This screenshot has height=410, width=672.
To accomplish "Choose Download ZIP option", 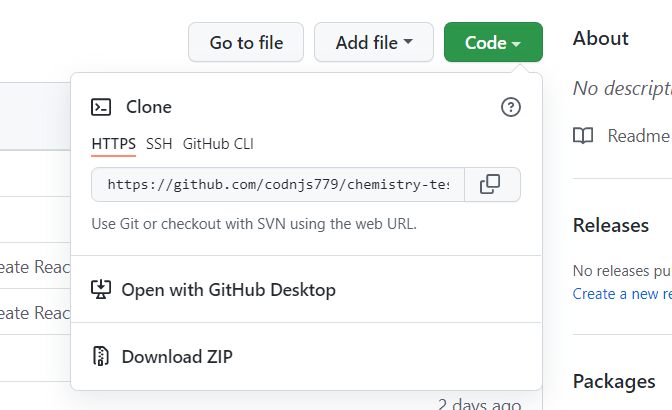I will pos(306,356).
